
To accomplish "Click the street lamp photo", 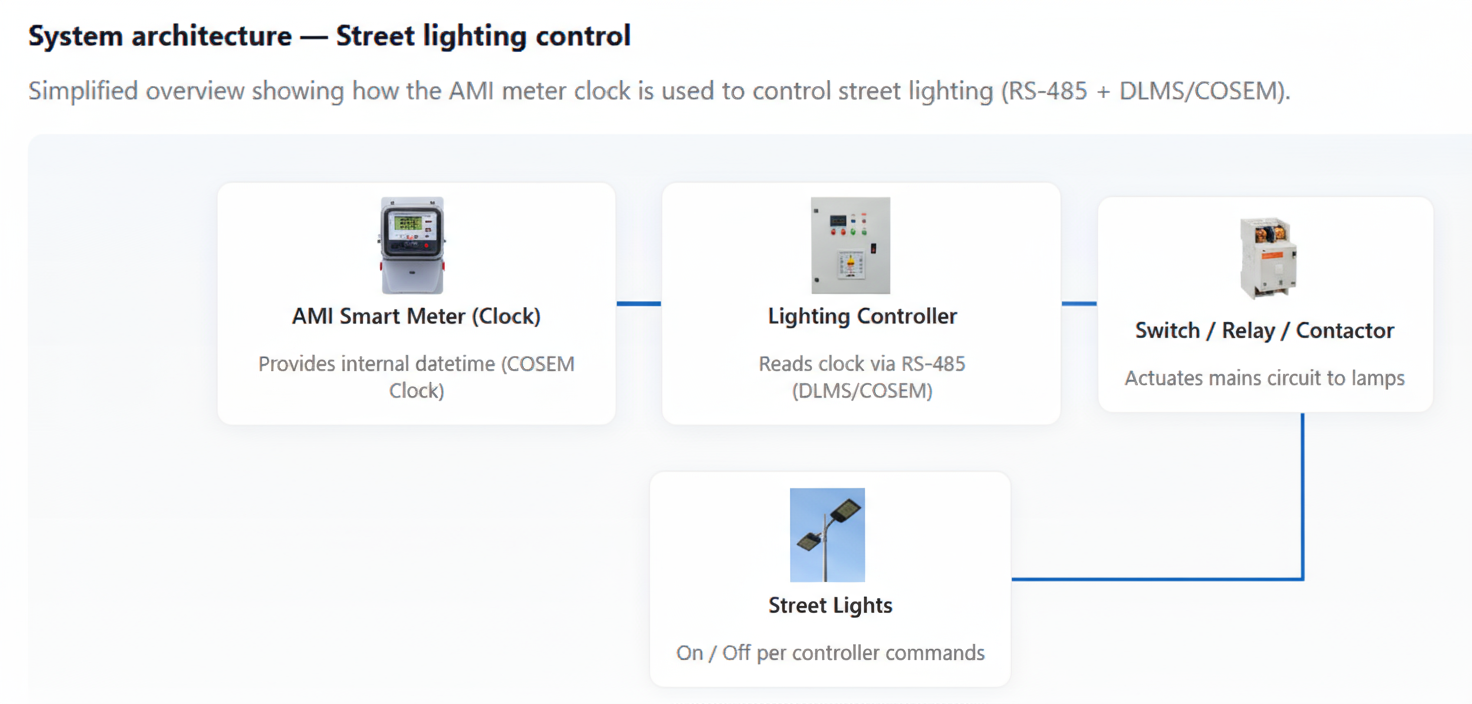I will (827, 535).
